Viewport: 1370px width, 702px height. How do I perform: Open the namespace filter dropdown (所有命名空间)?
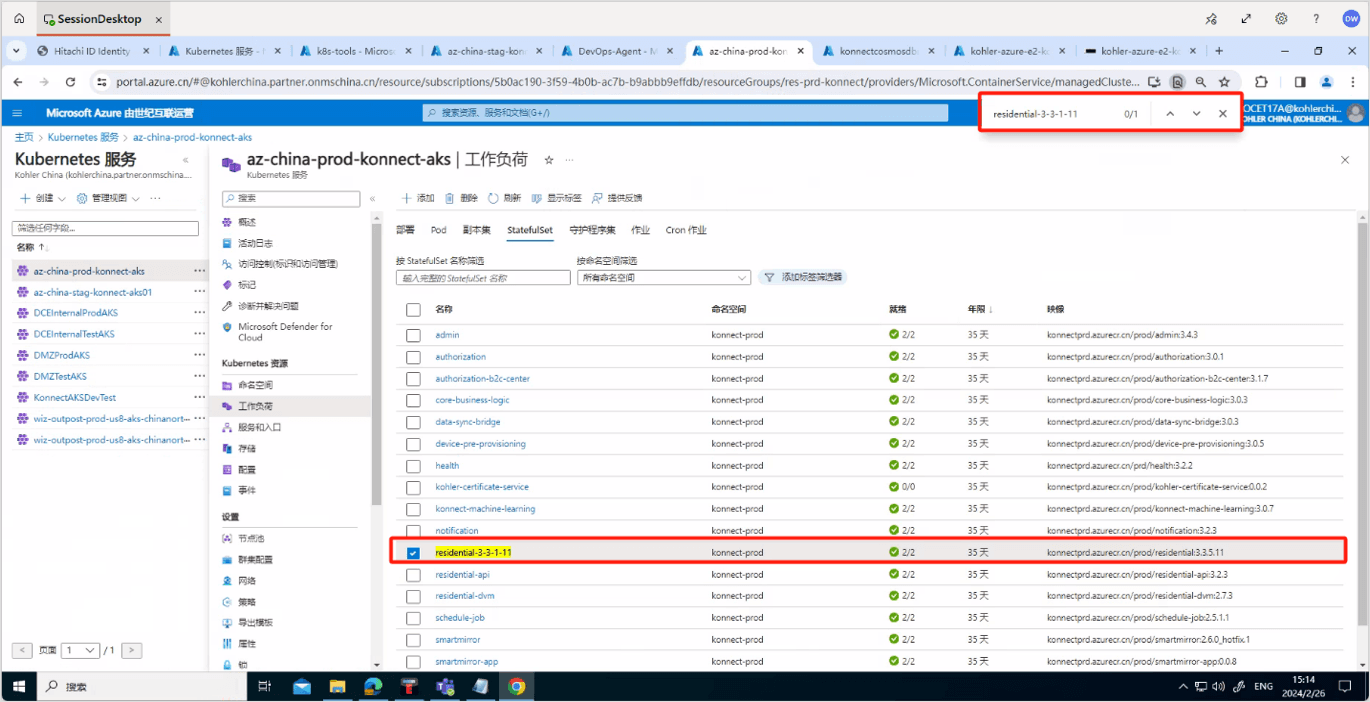[x=663, y=278]
